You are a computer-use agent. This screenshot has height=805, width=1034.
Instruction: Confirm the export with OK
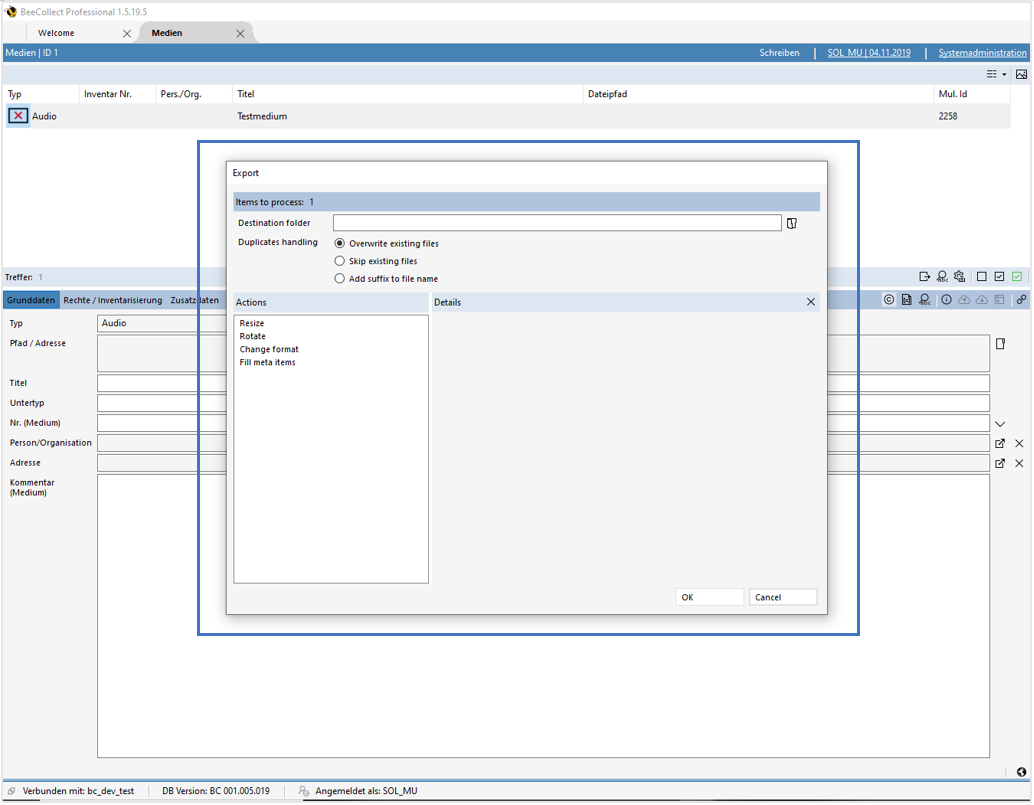click(x=709, y=596)
